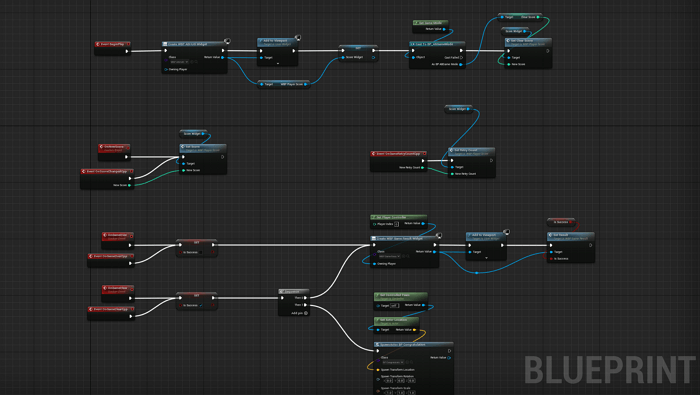The width and height of the screenshot is (700, 395).
Task: Click the Cast Failed exec pin
Action: pos(461,58)
